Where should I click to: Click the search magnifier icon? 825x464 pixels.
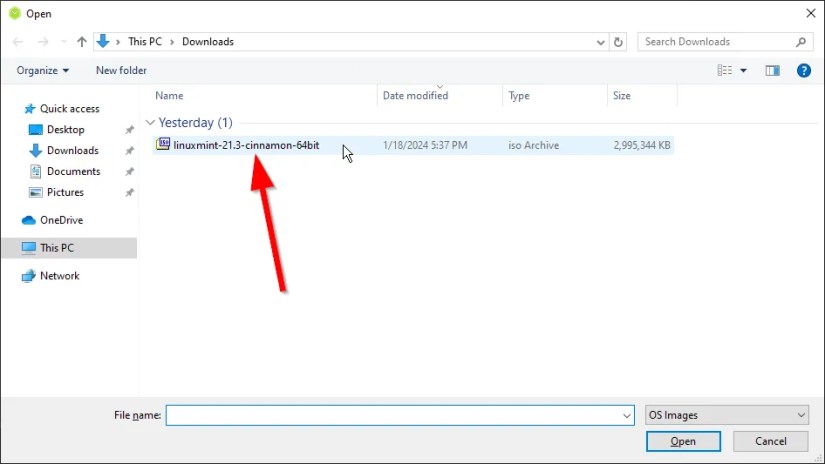(801, 42)
